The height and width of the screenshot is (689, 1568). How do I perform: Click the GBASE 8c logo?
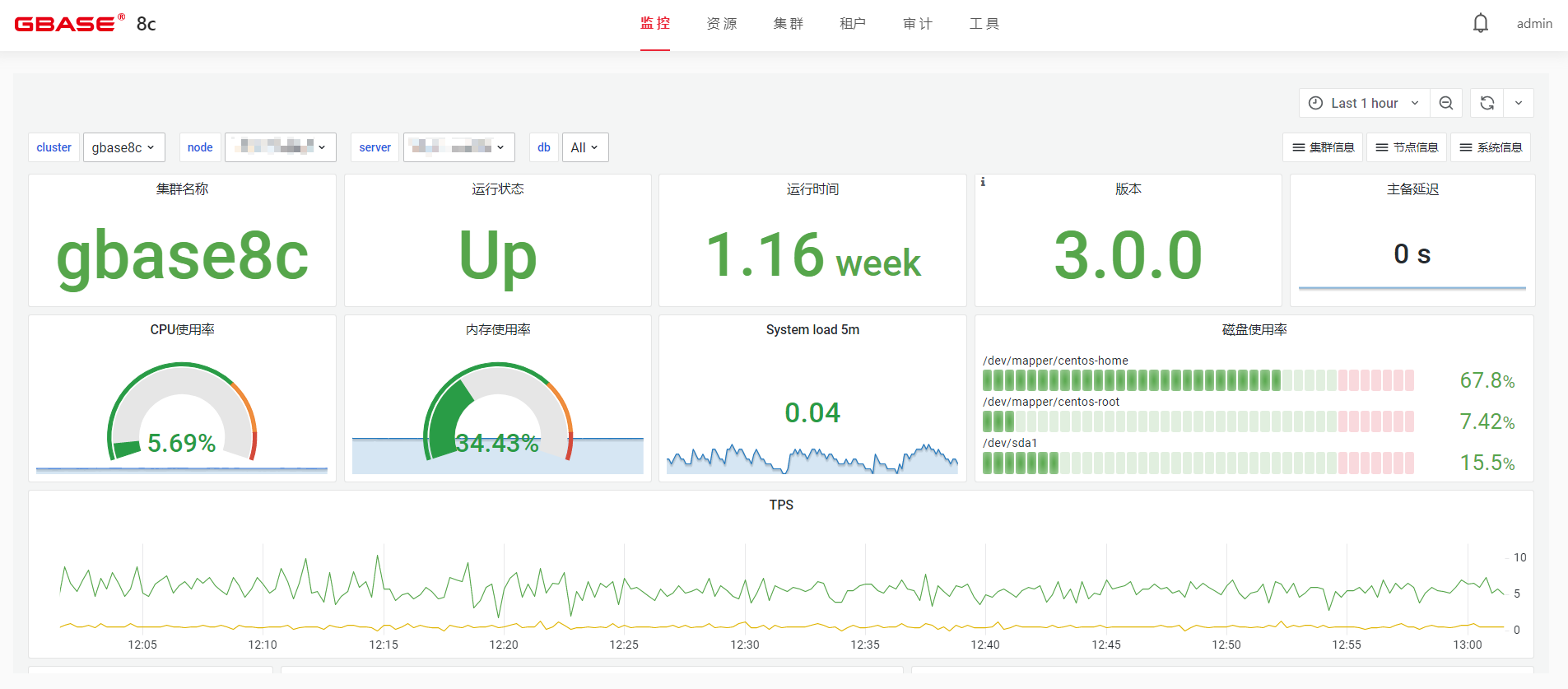(85, 23)
